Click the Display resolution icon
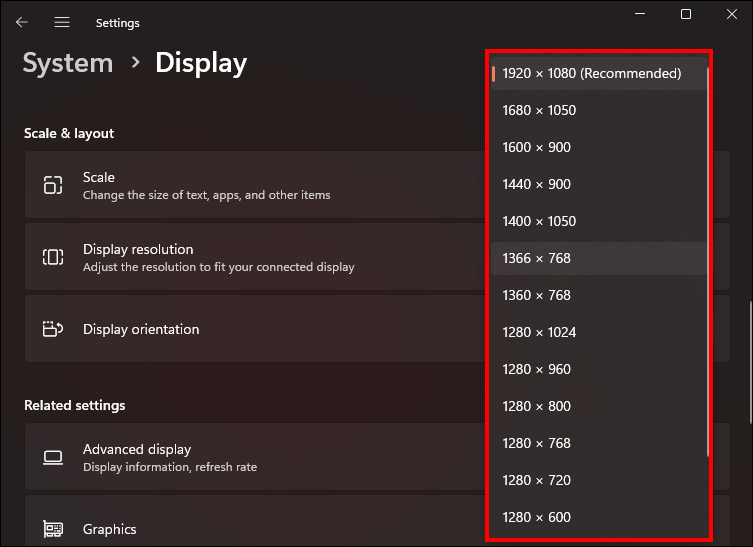Screen dimensions: 753x547 point(53,257)
